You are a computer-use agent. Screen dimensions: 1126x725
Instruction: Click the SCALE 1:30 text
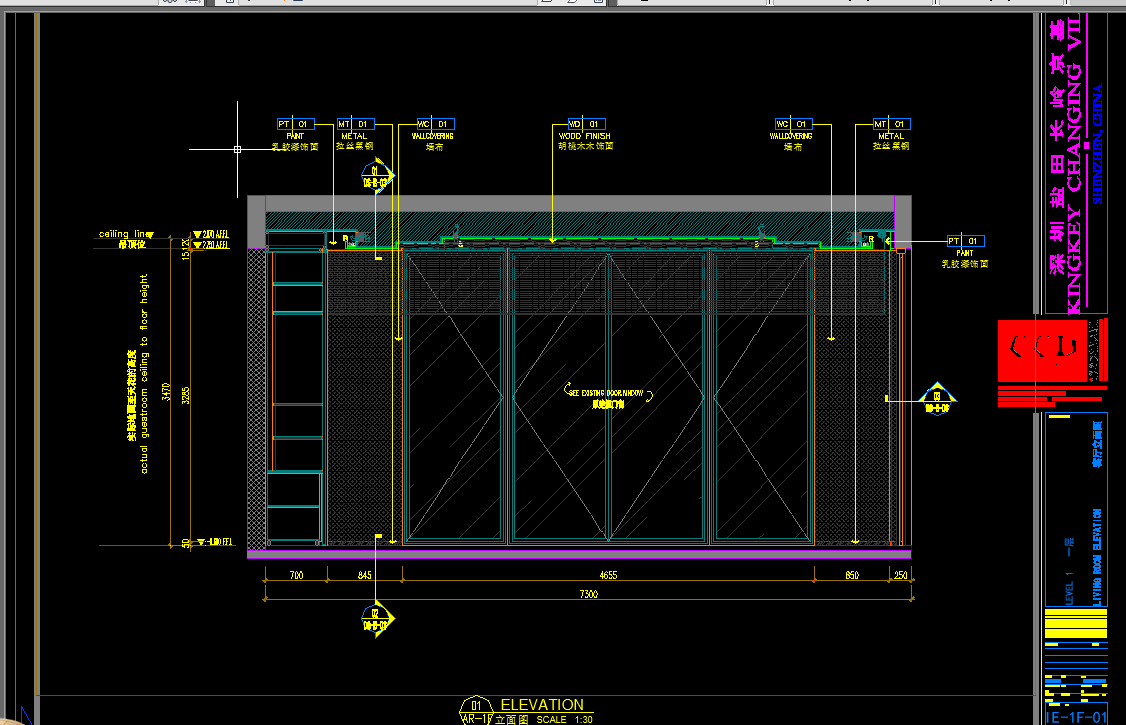click(564, 719)
